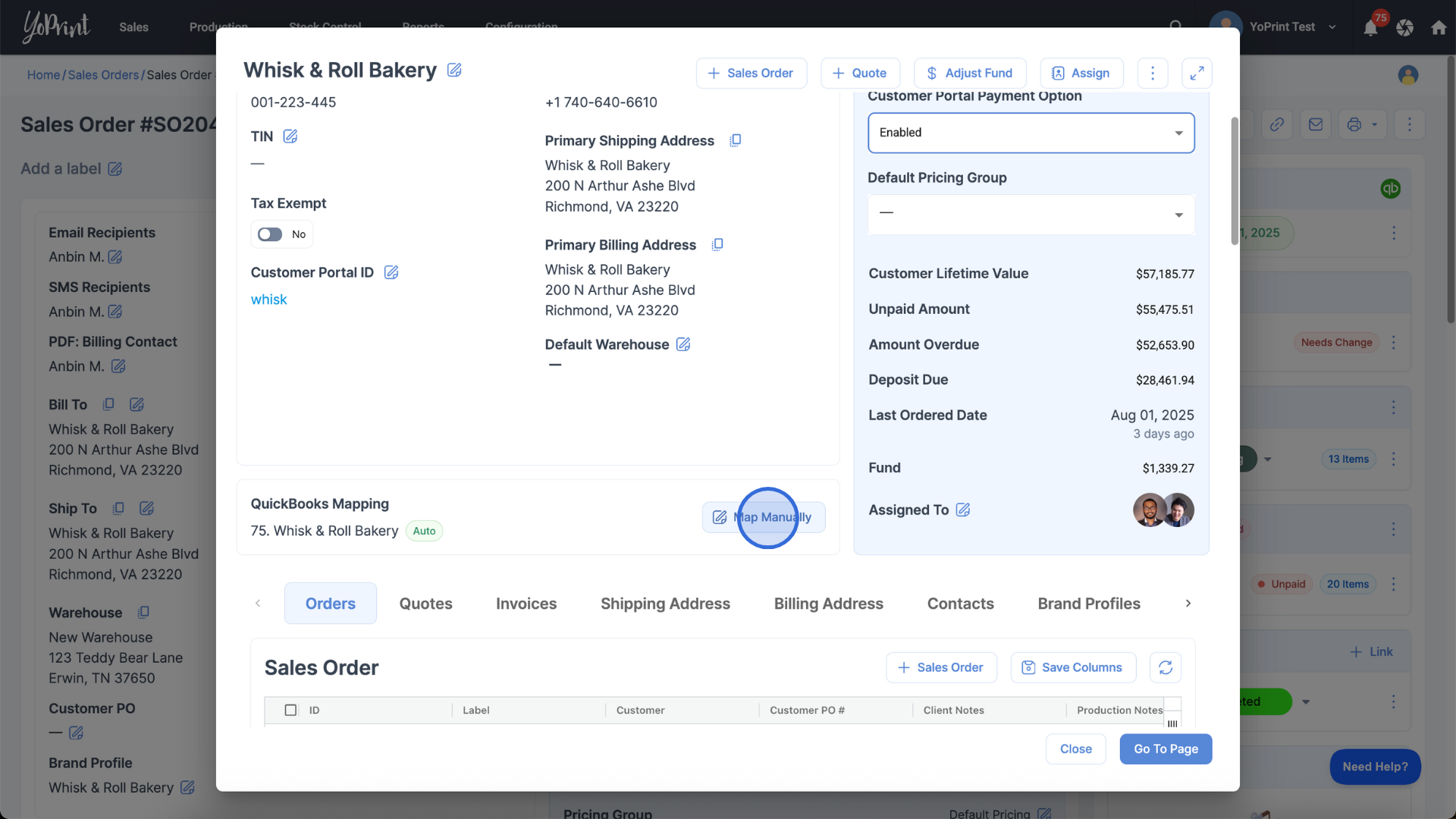
Task: Expand the customer modal to full screen
Action: point(1197,74)
